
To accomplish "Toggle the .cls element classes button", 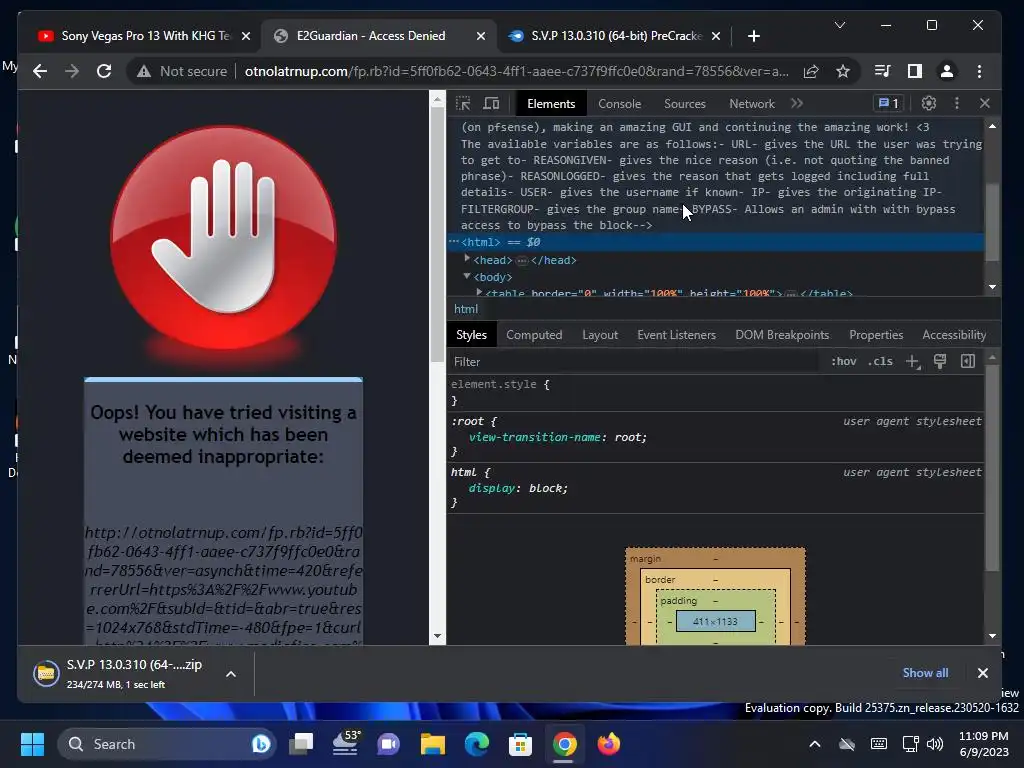I will pyautogui.click(x=880, y=362).
